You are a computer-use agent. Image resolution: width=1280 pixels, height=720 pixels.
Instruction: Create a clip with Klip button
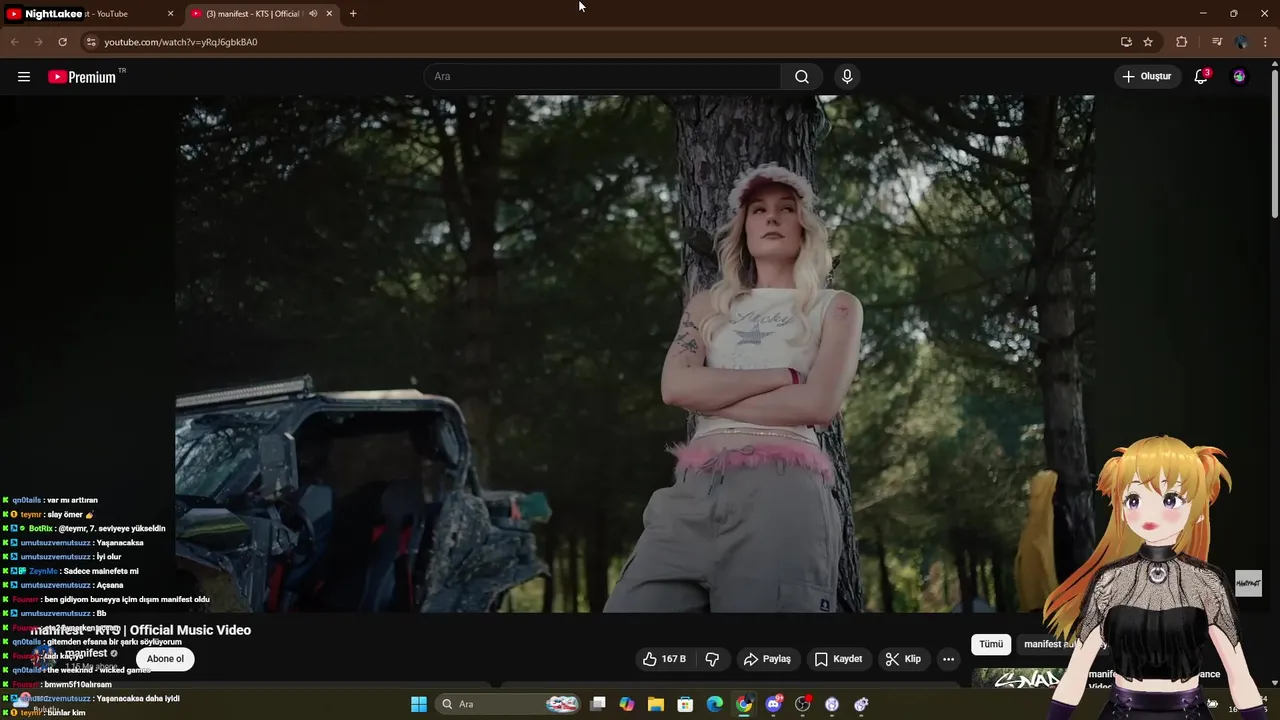[903, 659]
